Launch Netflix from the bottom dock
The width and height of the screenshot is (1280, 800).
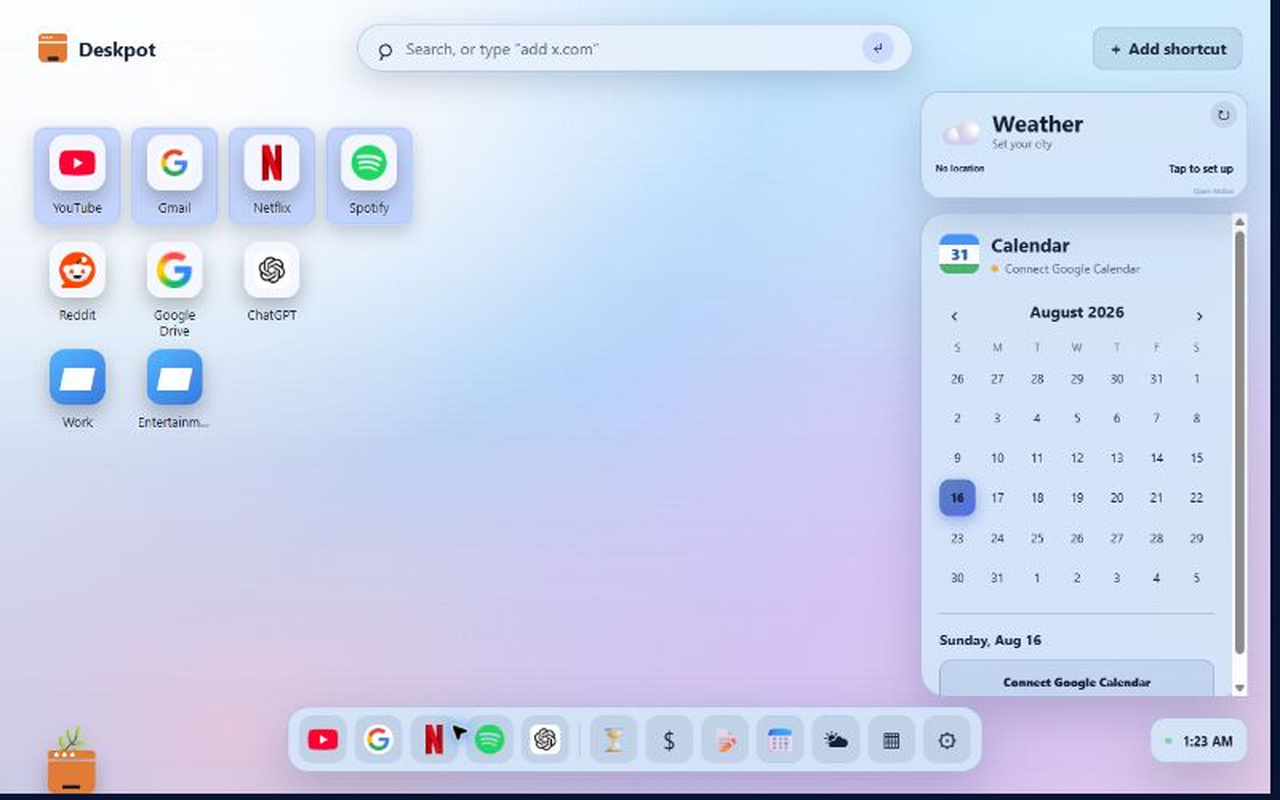point(434,740)
